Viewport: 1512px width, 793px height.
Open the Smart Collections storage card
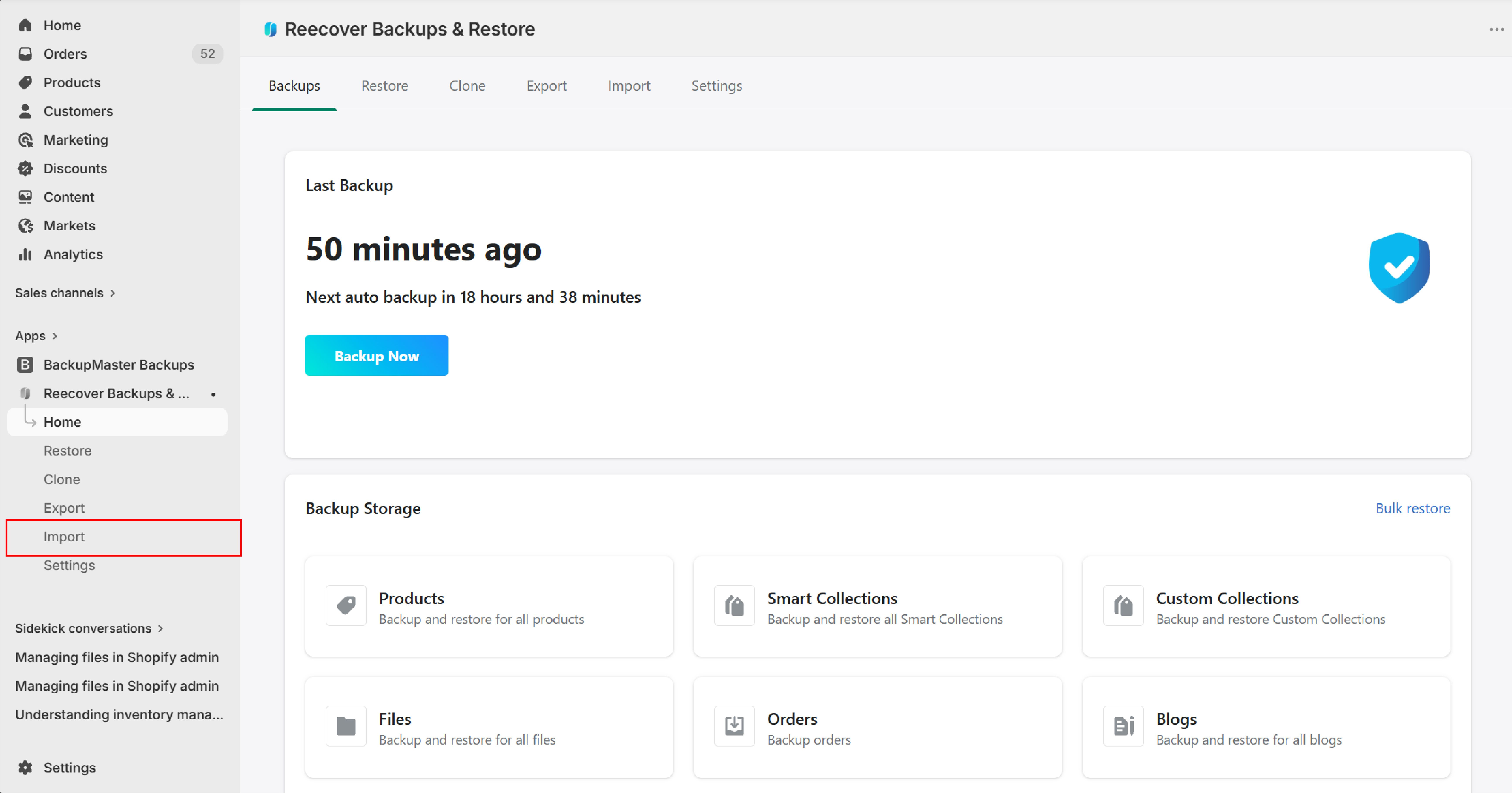click(878, 606)
